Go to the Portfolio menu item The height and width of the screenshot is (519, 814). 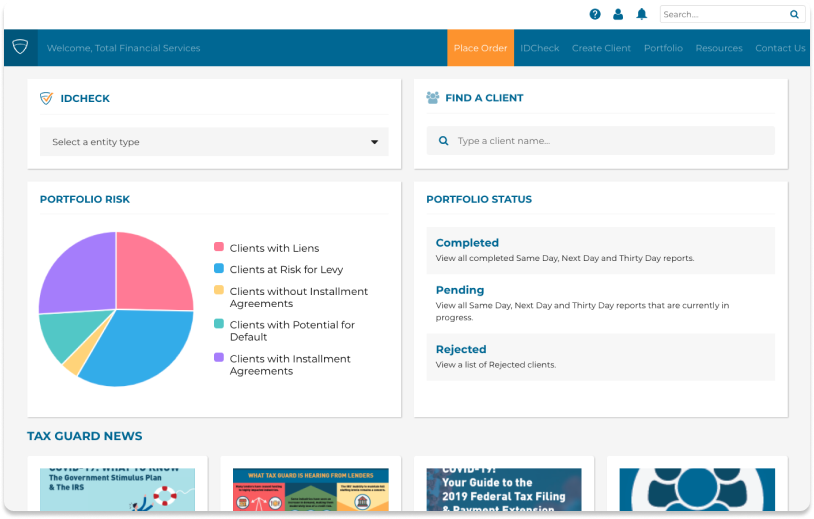click(663, 48)
